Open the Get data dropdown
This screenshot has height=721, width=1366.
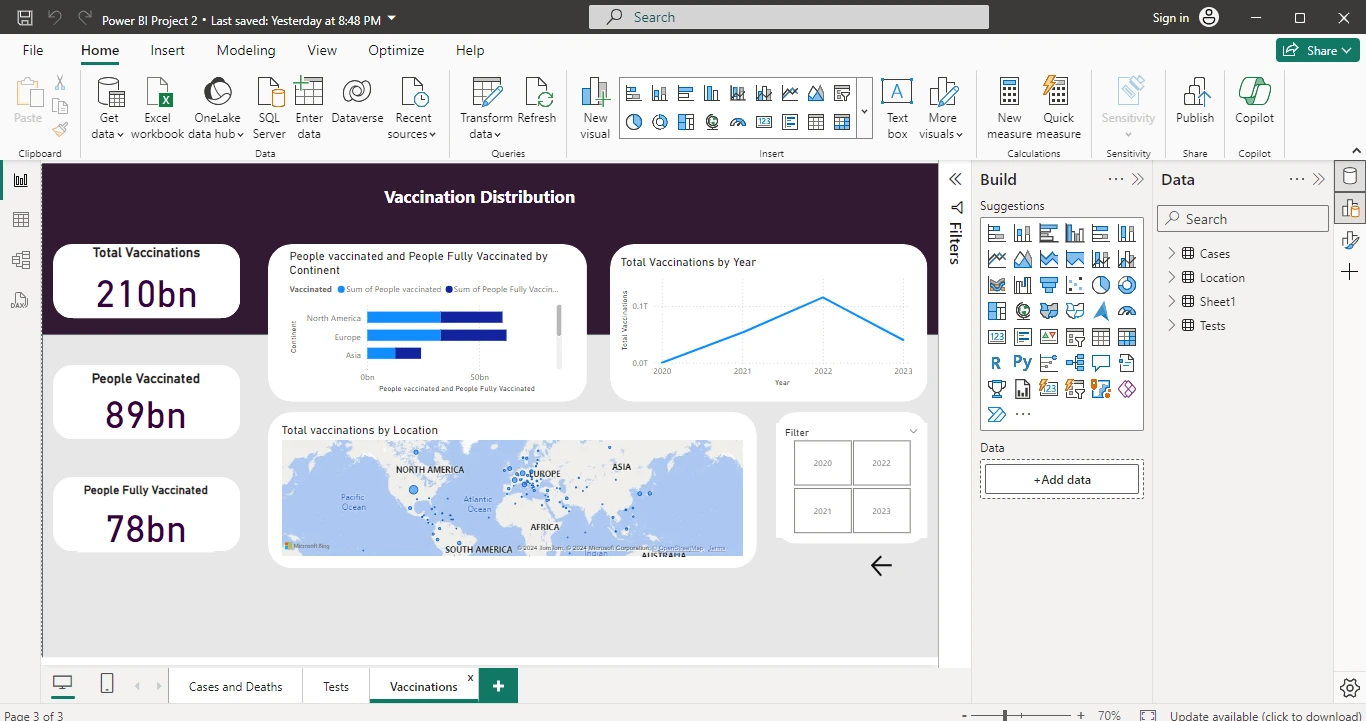tap(108, 108)
